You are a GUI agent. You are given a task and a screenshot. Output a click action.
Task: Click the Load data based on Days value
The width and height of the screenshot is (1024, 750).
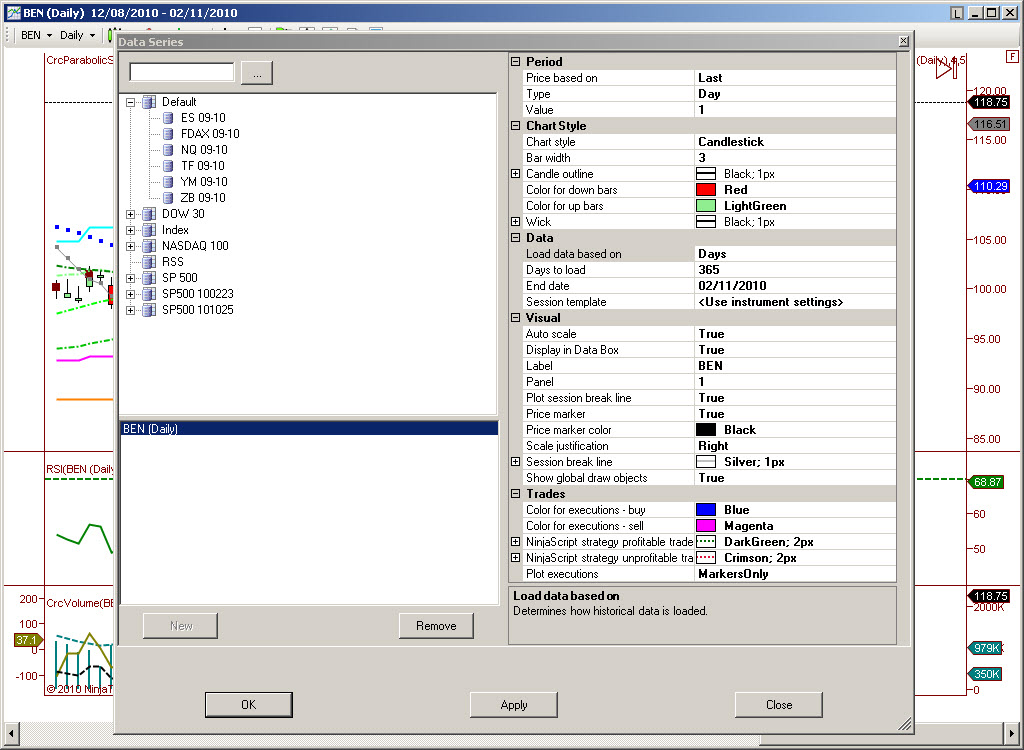[795, 253]
